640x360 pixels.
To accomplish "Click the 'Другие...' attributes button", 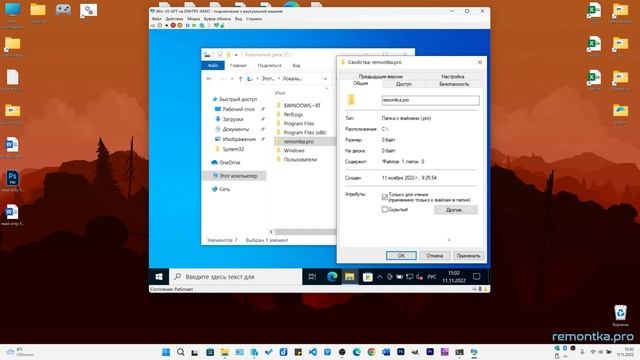I will click(456, 210).
